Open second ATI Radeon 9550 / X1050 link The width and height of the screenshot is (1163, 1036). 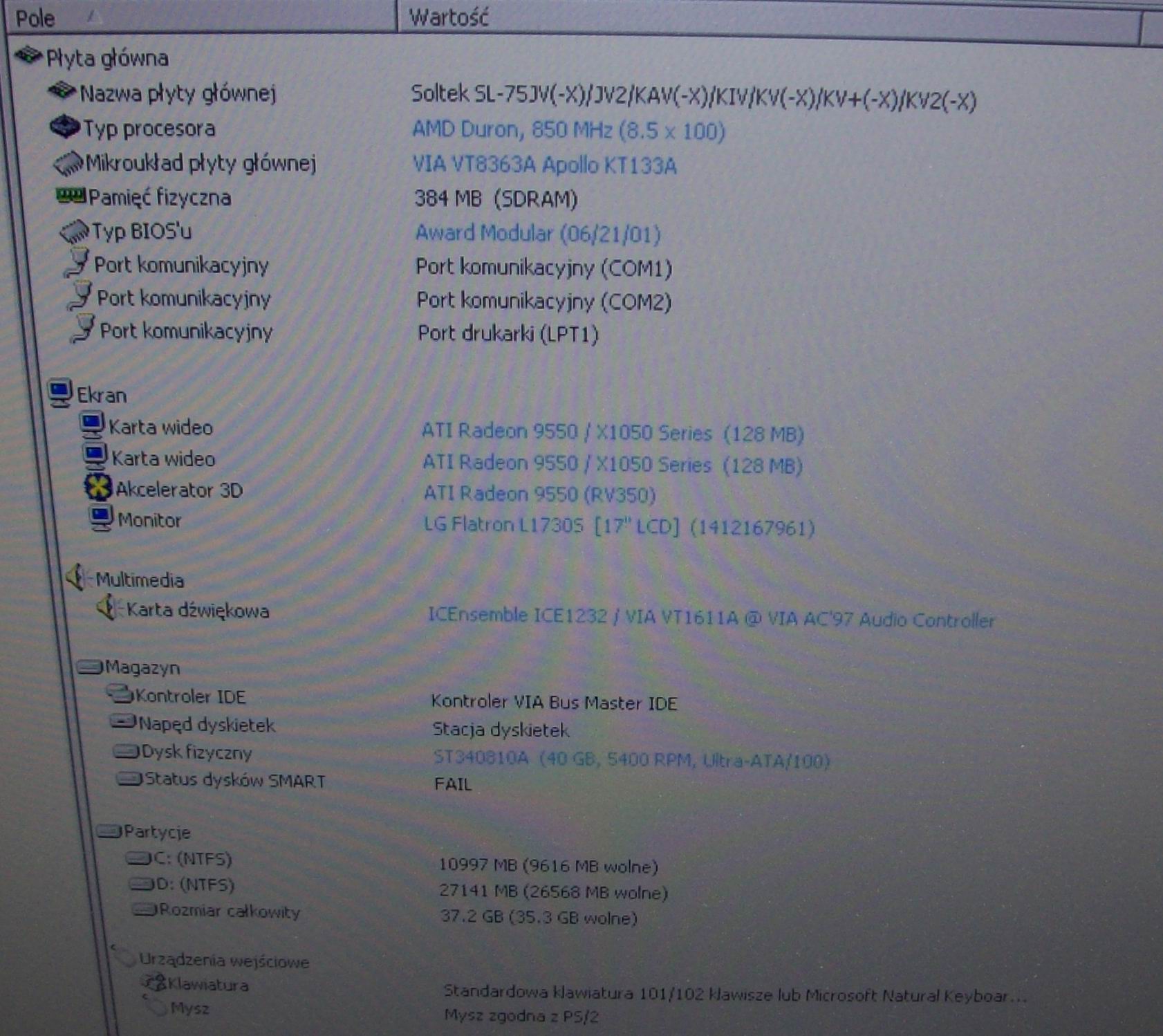613,463
